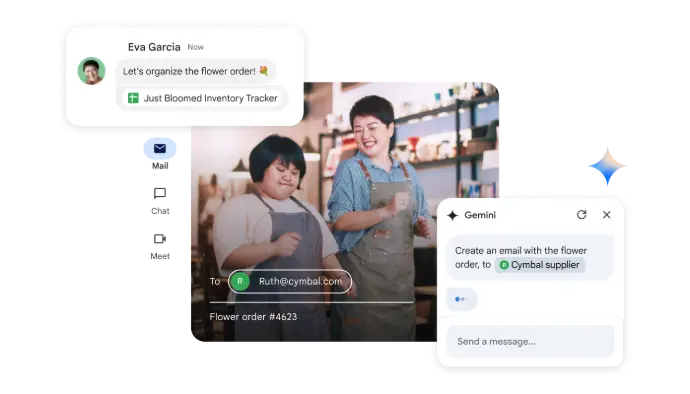The height and width of the screenshot is (394, 690).
Task: Click the Chat label text
Action: click(x=160, y=211)
